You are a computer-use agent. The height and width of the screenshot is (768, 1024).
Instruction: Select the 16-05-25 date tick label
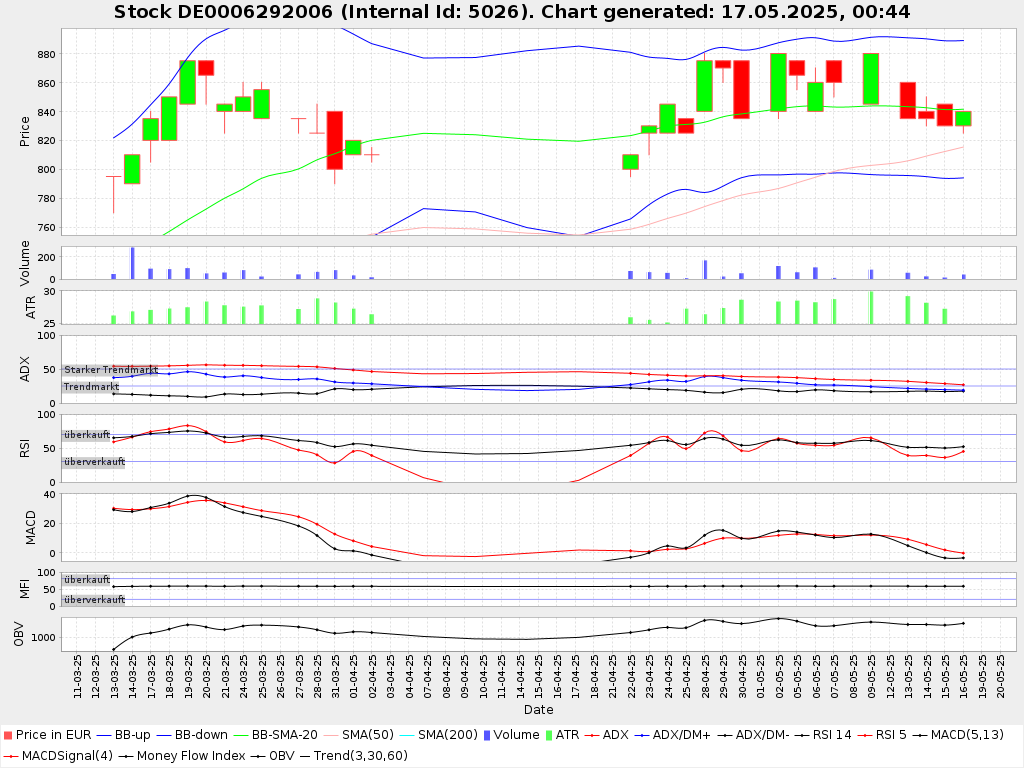(x=963, y=677)
